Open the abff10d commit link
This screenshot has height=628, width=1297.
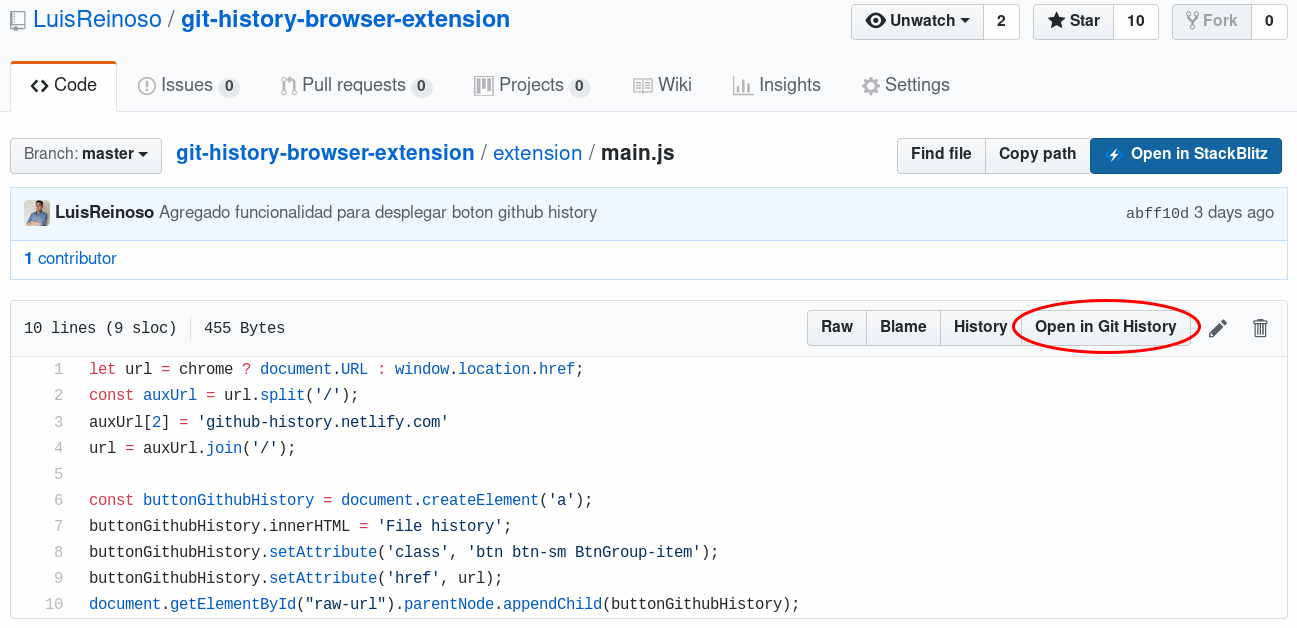click(x=1157, y=213)
